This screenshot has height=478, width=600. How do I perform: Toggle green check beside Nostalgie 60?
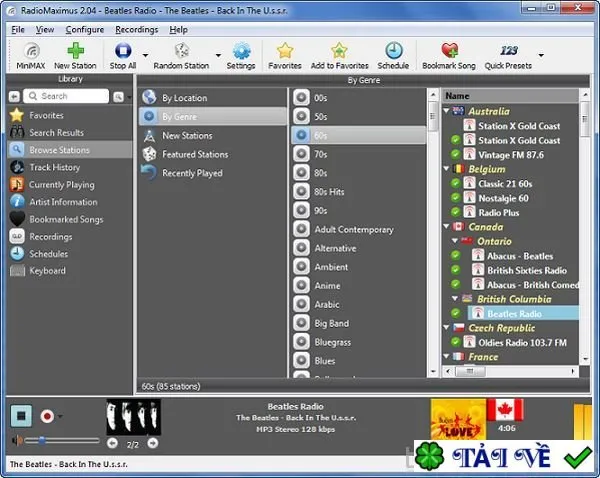pyautogui.click(x=455, y=198)
